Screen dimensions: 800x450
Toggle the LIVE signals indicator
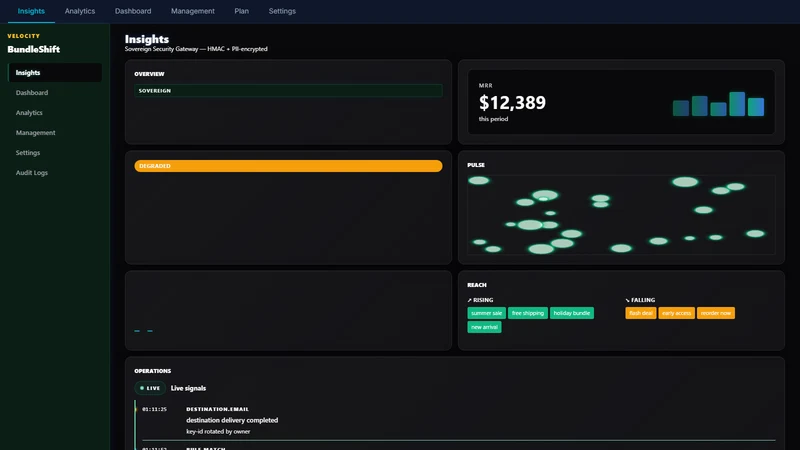pos(150,388)
